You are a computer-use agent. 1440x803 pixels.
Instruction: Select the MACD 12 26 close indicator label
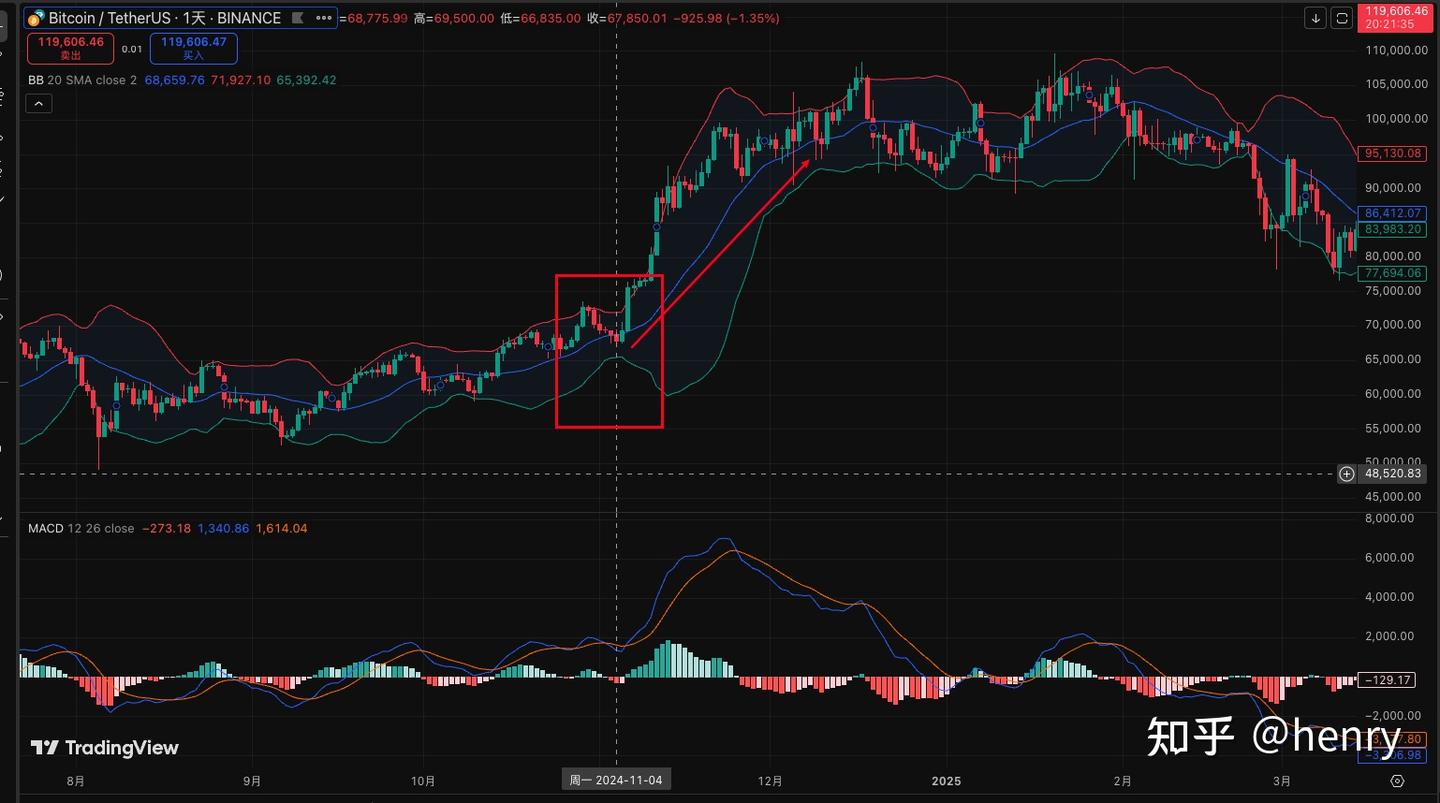click(81, 528)
